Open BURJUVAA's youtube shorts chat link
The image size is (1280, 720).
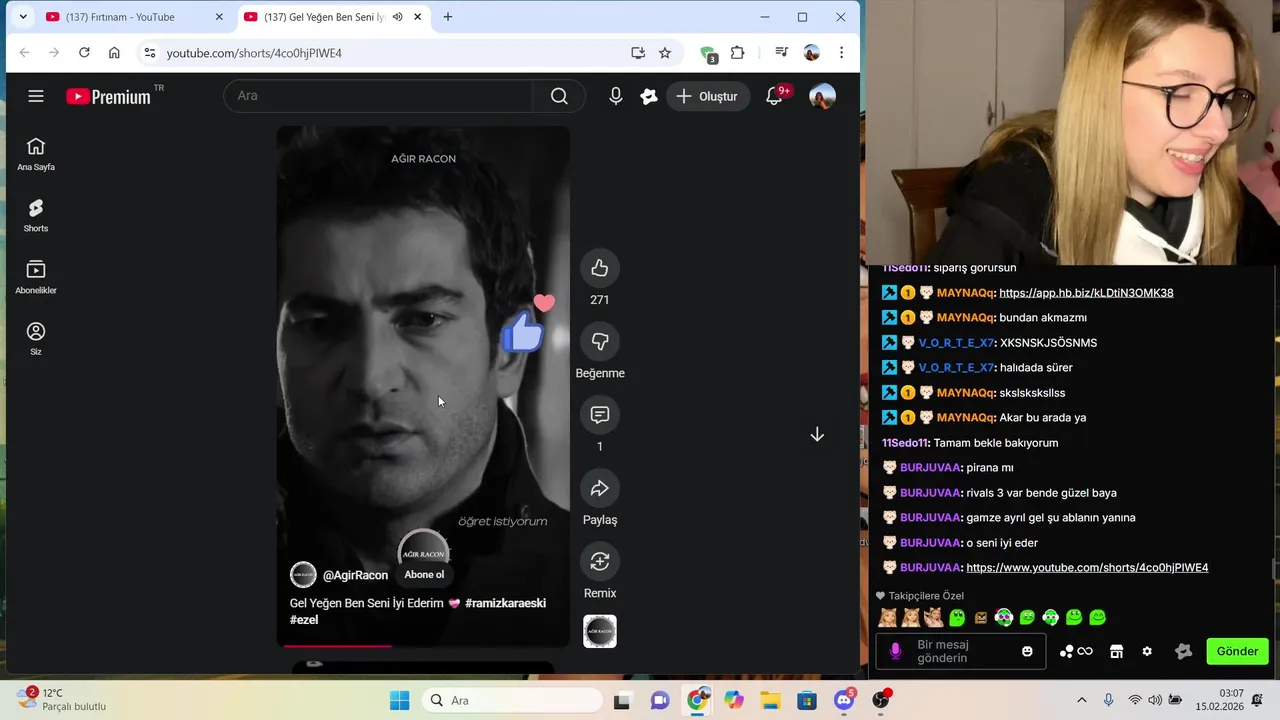1087,568
